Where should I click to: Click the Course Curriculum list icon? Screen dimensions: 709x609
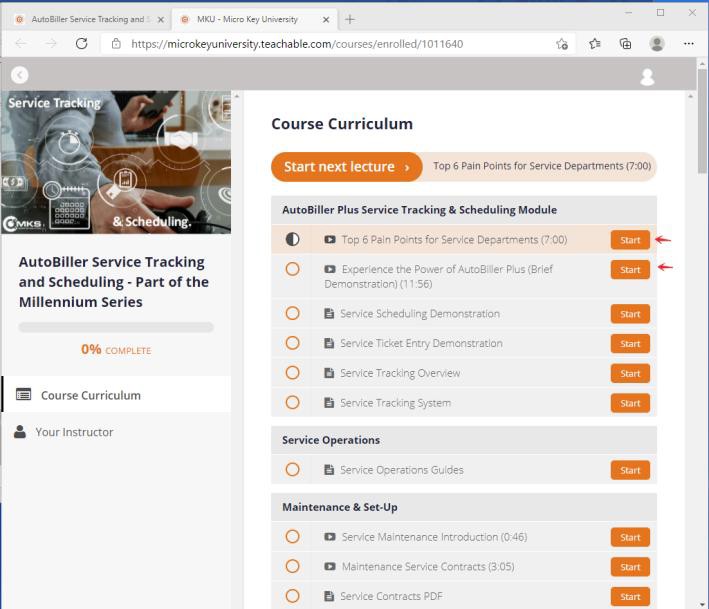[x=23, y=395]
